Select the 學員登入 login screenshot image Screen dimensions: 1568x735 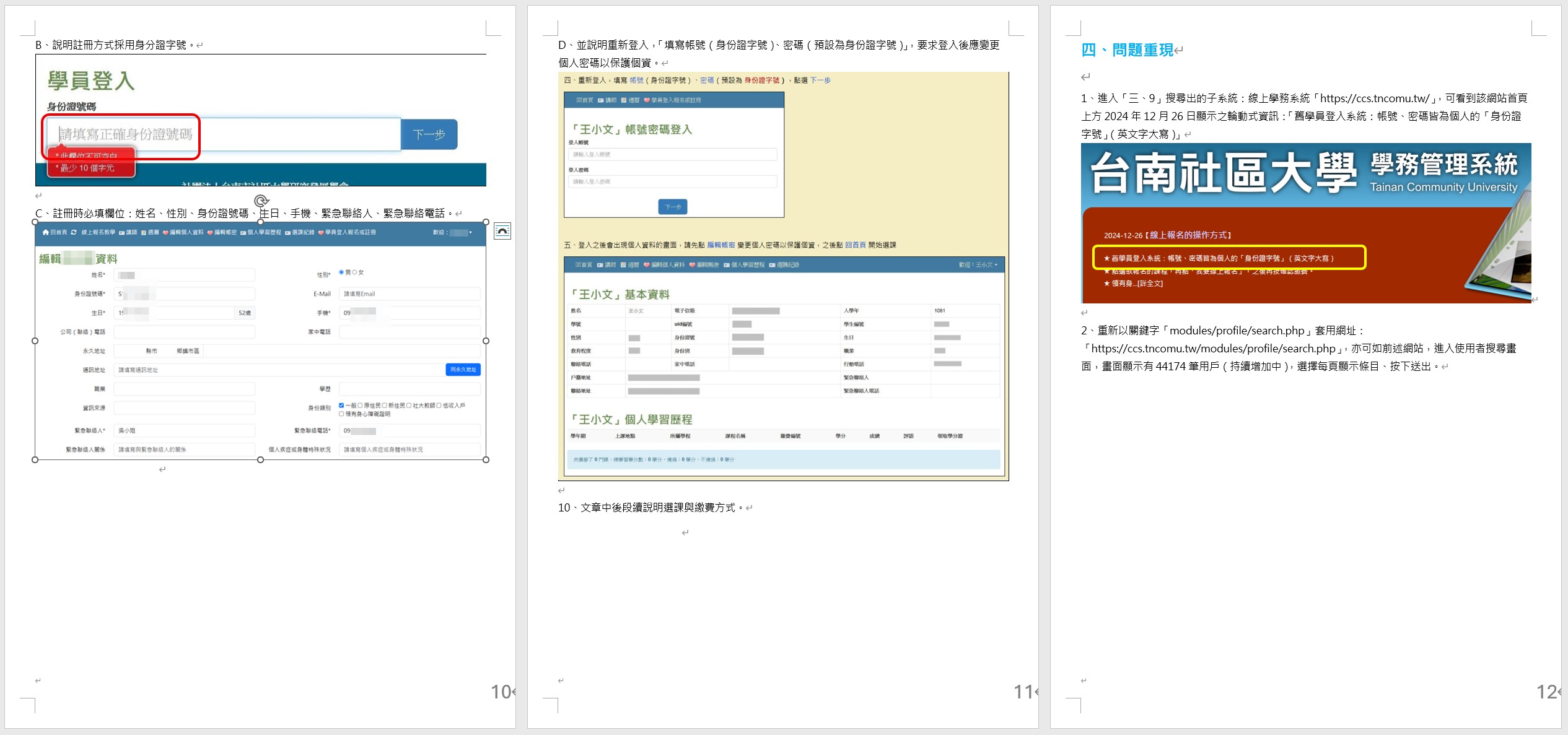261,120
